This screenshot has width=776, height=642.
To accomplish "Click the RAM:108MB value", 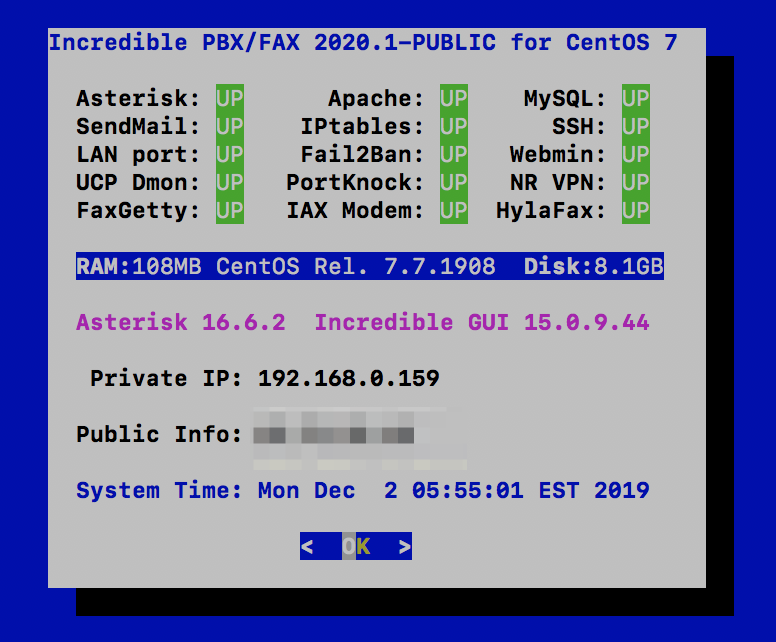I will (x=139, y=266).
